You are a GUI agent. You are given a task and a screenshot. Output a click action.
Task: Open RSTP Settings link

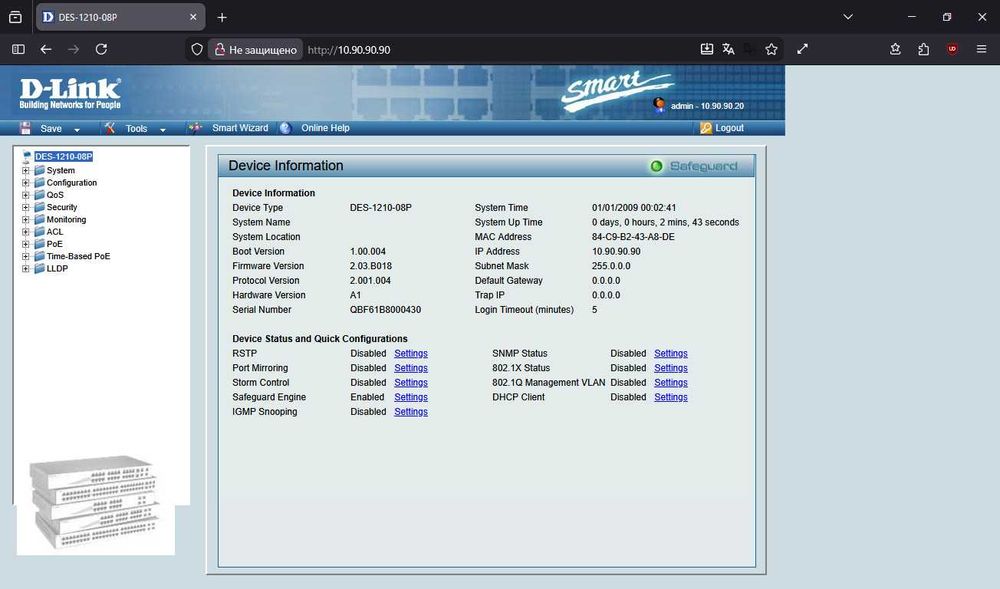(411, 353)
